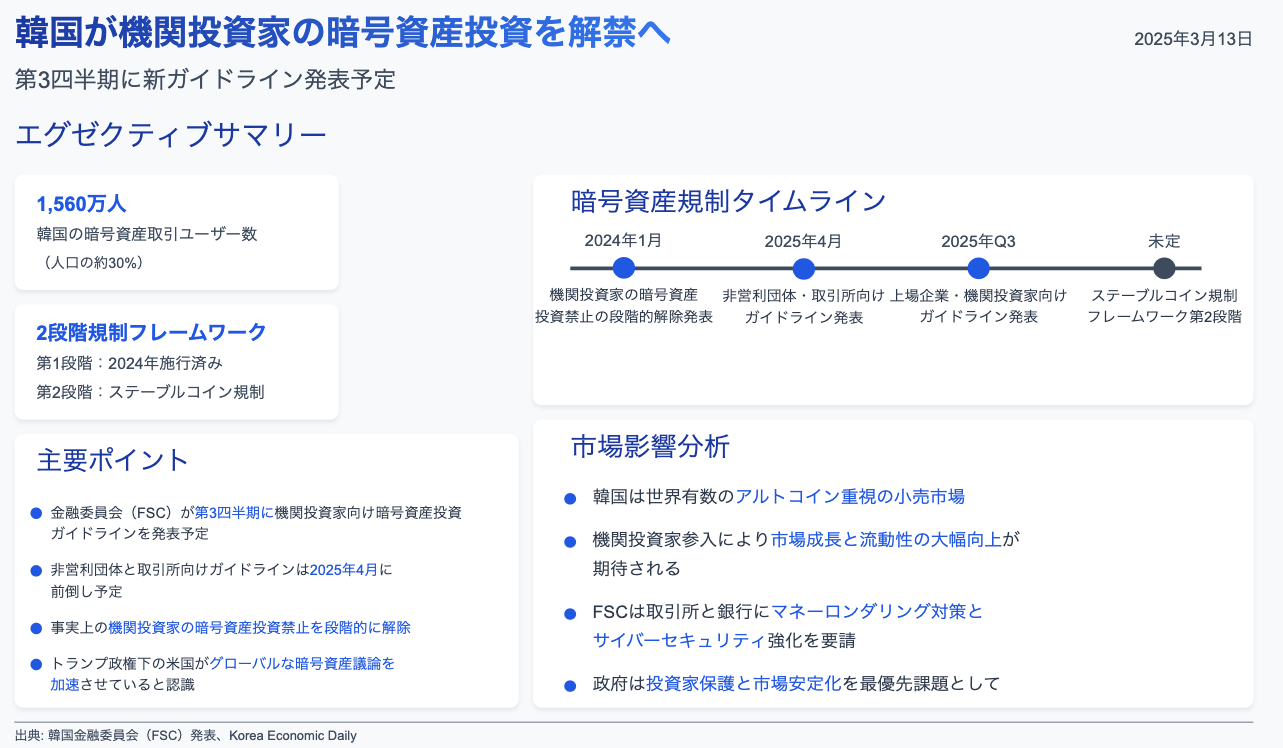Select the 主要ポイント section title

[113, 460]
